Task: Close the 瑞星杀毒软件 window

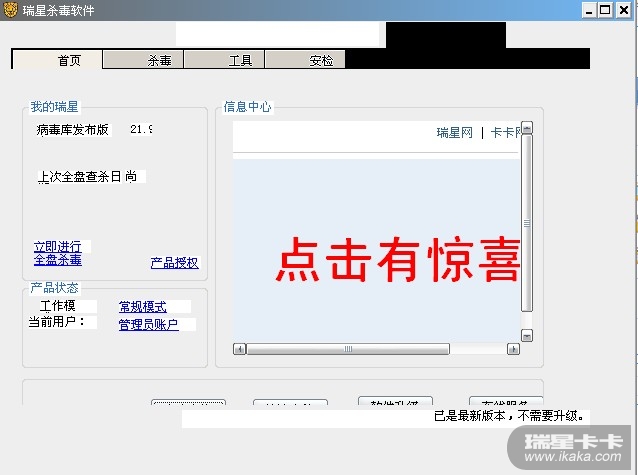Action: click(x=623, y=10)
